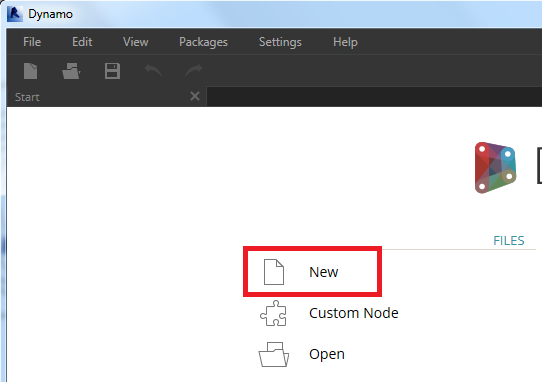Image resolution: width=542 pixels, height=382 pixels.
Task: Create a new Custom Node
Action: coord(353,313)
